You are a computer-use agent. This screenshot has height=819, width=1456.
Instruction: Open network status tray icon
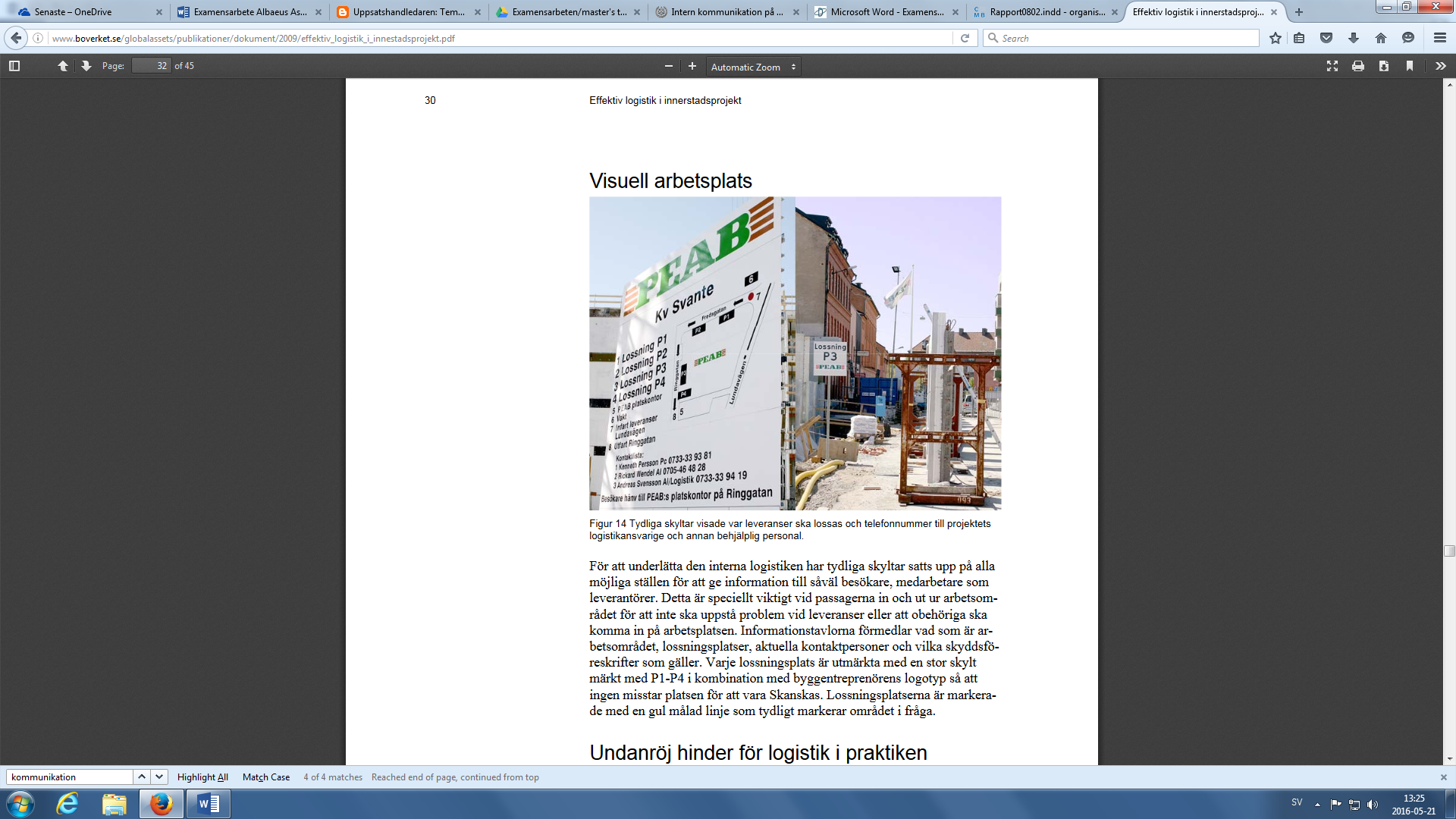(x=1354, y=805)
